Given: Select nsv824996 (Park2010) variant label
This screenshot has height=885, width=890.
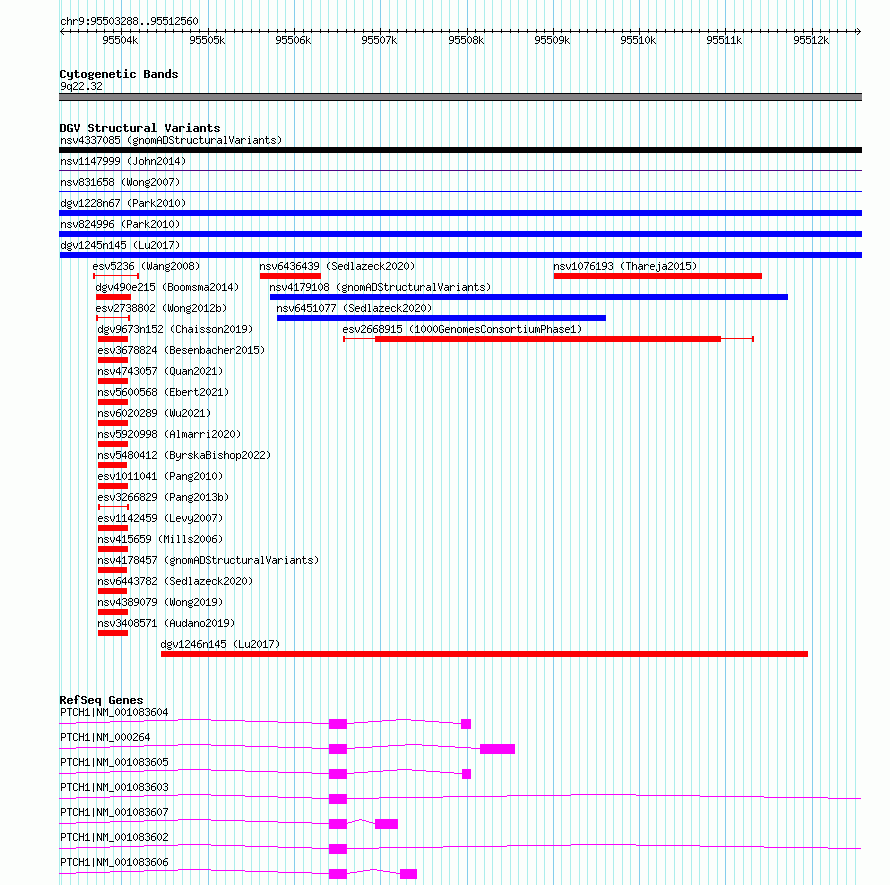Looking at the screenshot, I should 120,224.
